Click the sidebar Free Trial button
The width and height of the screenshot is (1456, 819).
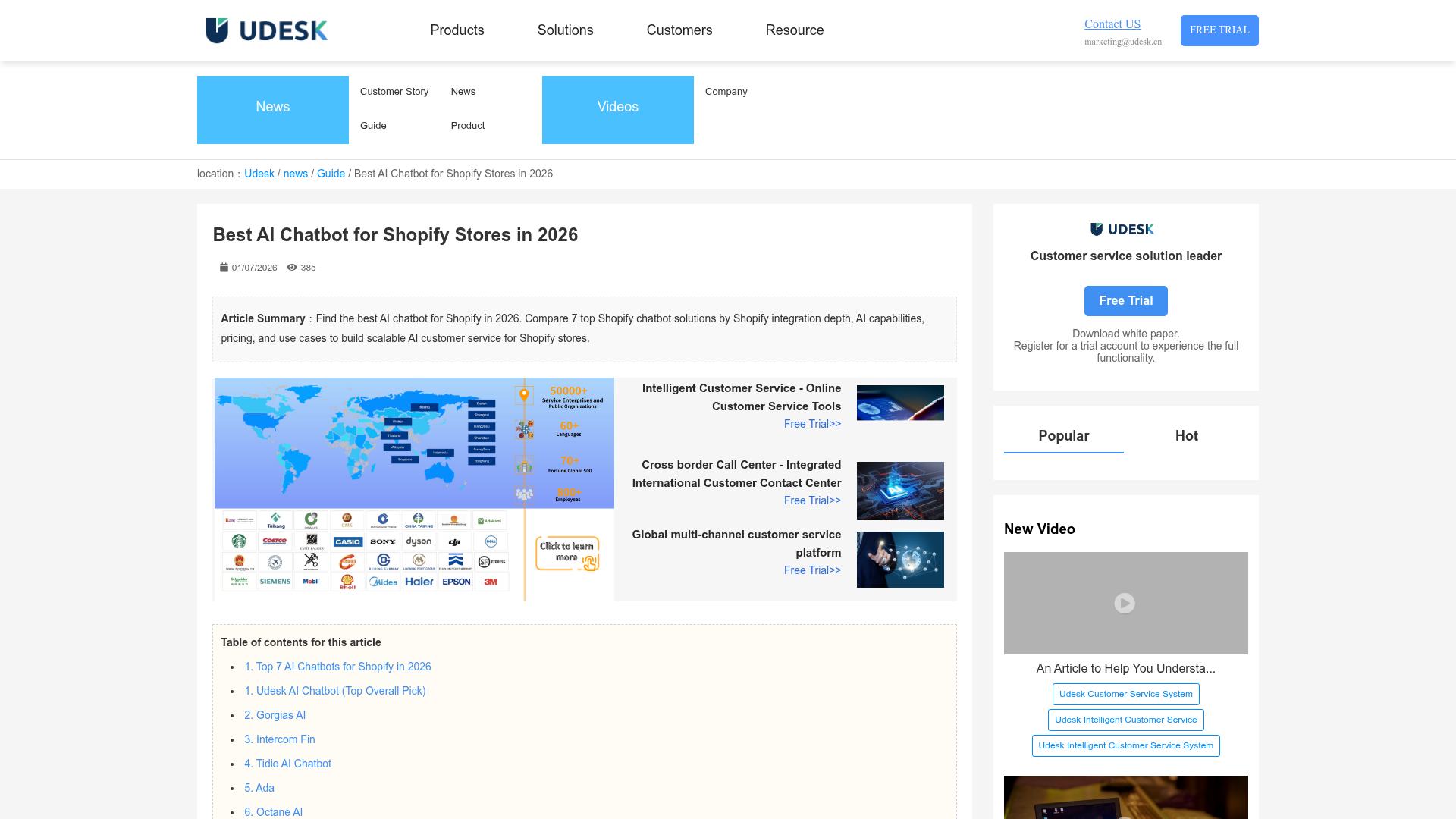1126,301
